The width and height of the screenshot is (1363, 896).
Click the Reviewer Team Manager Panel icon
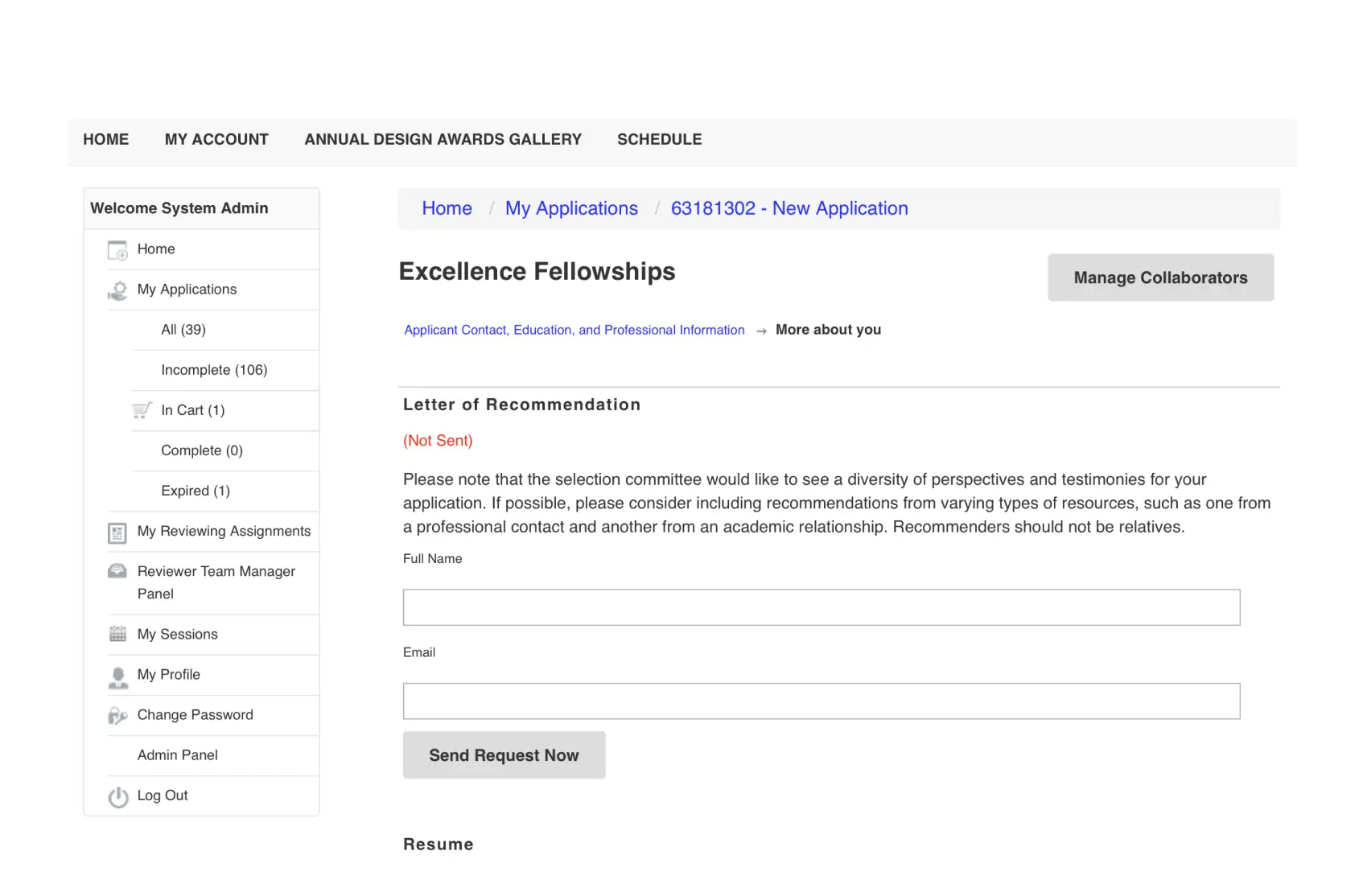(117, 572)
